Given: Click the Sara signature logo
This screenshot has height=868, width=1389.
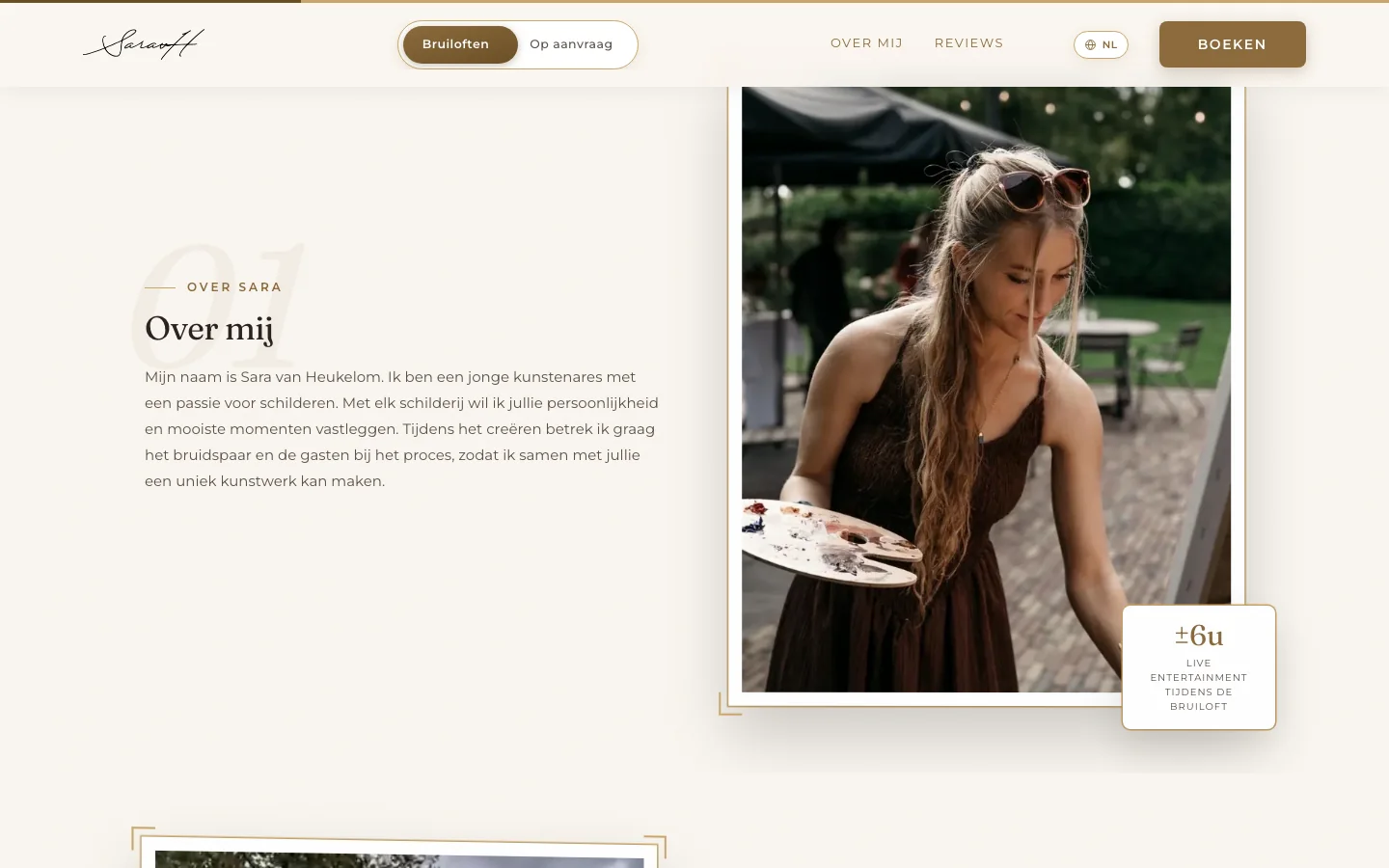Looking at the screenshot, I should click(x=144, y=44).
